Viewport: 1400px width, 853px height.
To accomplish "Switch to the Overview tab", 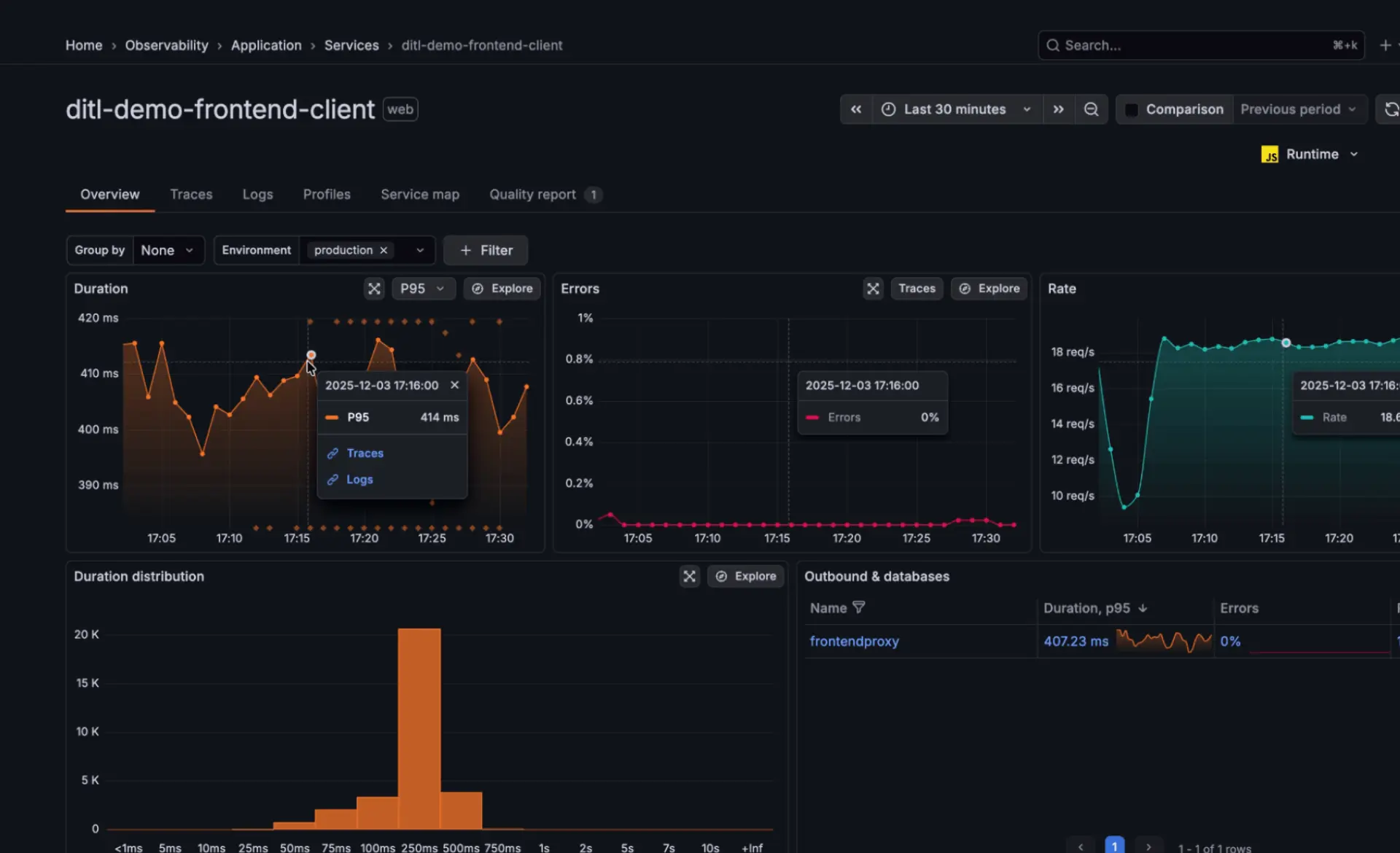I will click(109, 195).
